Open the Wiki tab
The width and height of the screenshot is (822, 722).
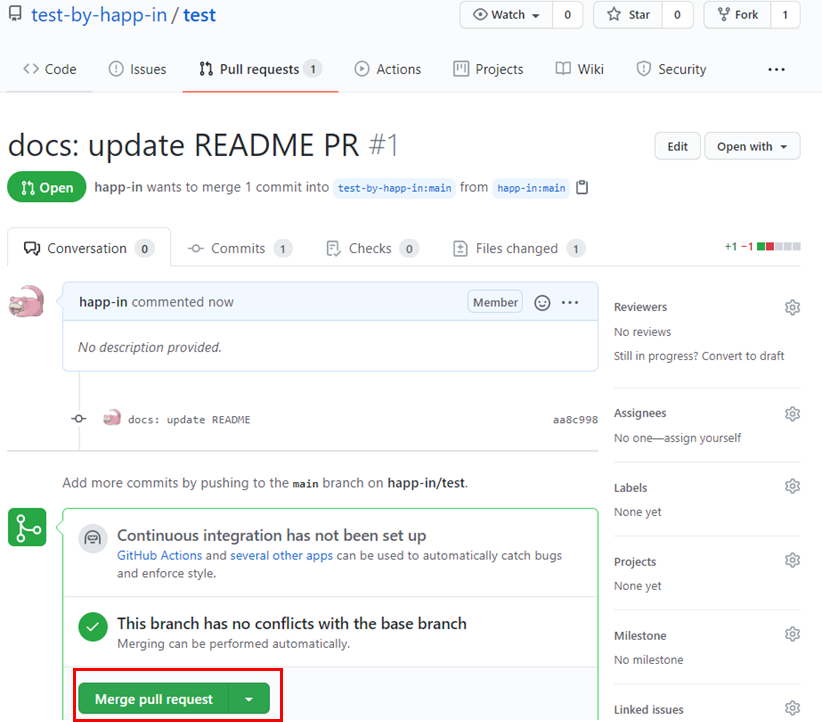coord(580,69)
